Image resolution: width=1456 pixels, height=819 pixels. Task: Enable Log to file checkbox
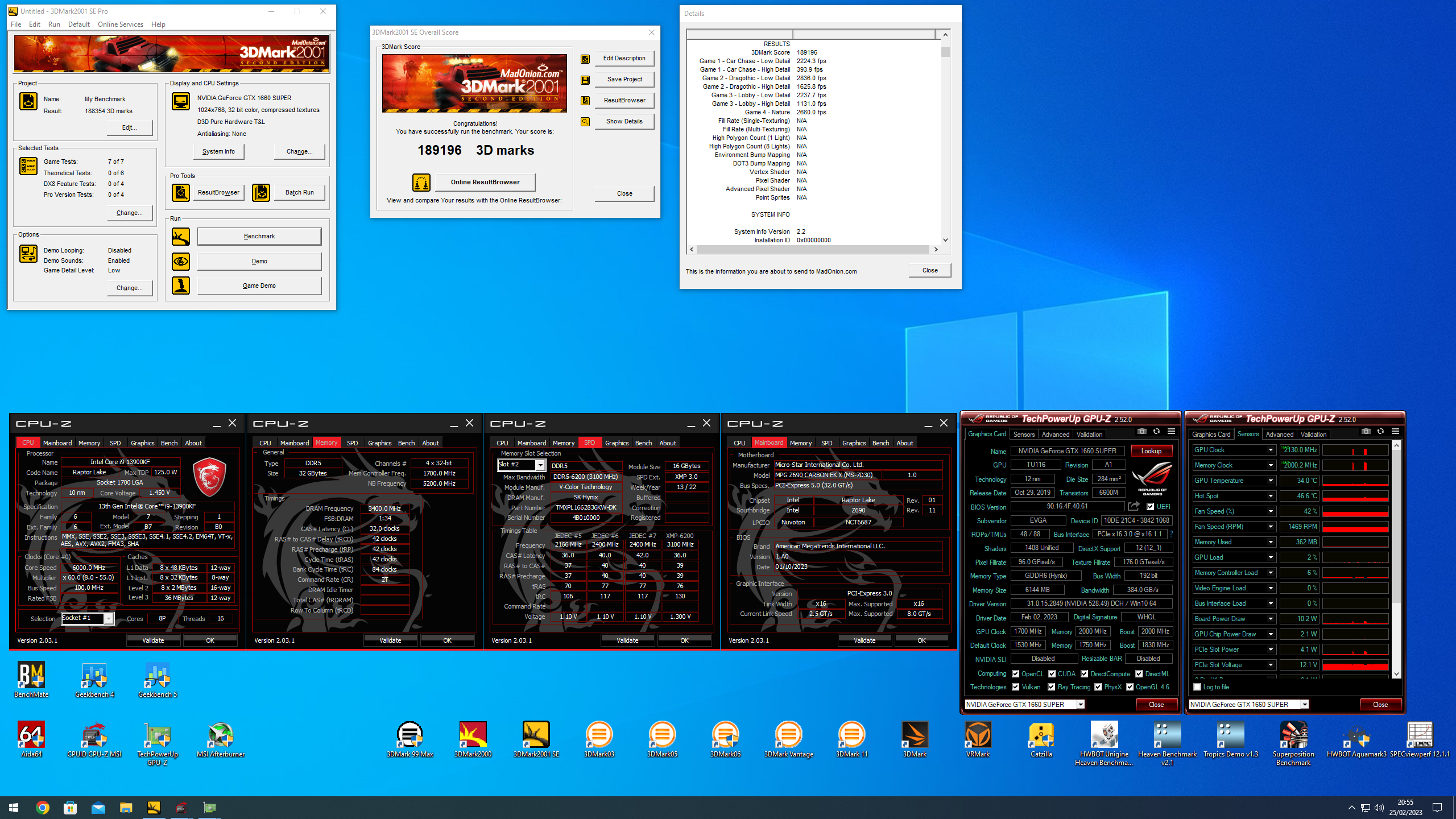pos(1197,687)
